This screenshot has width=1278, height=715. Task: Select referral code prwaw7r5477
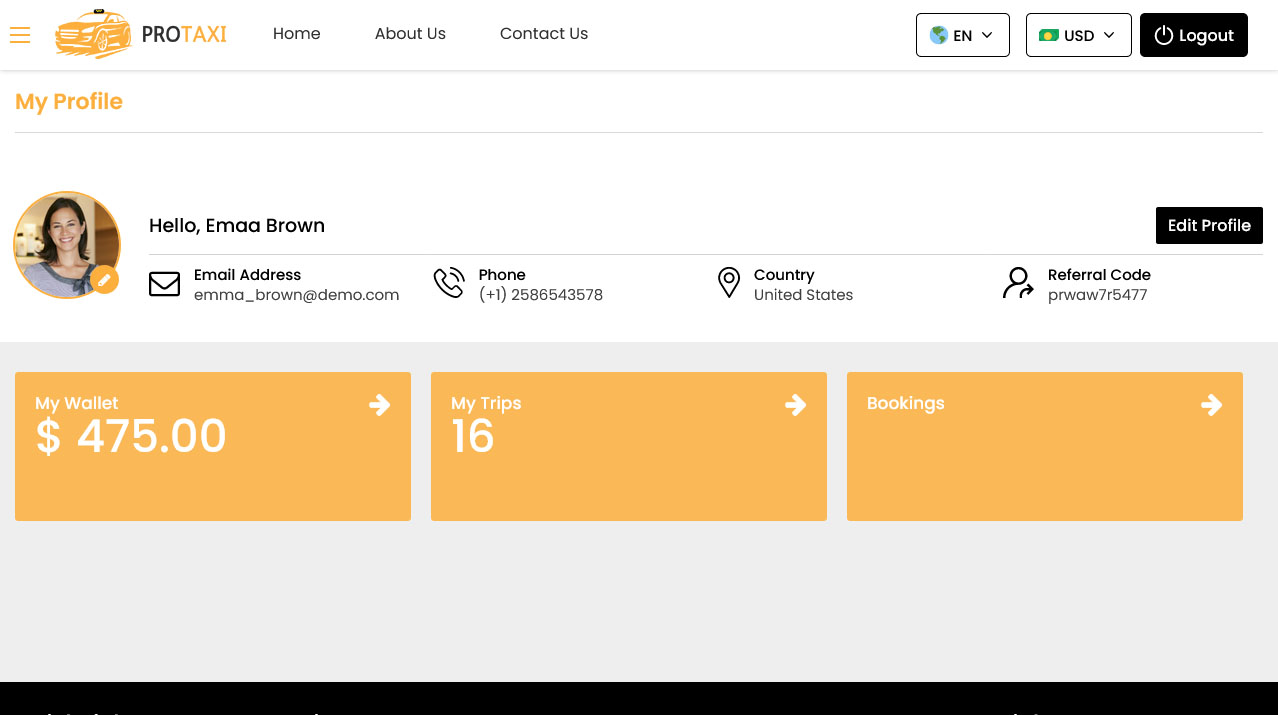click(1098, 295)
